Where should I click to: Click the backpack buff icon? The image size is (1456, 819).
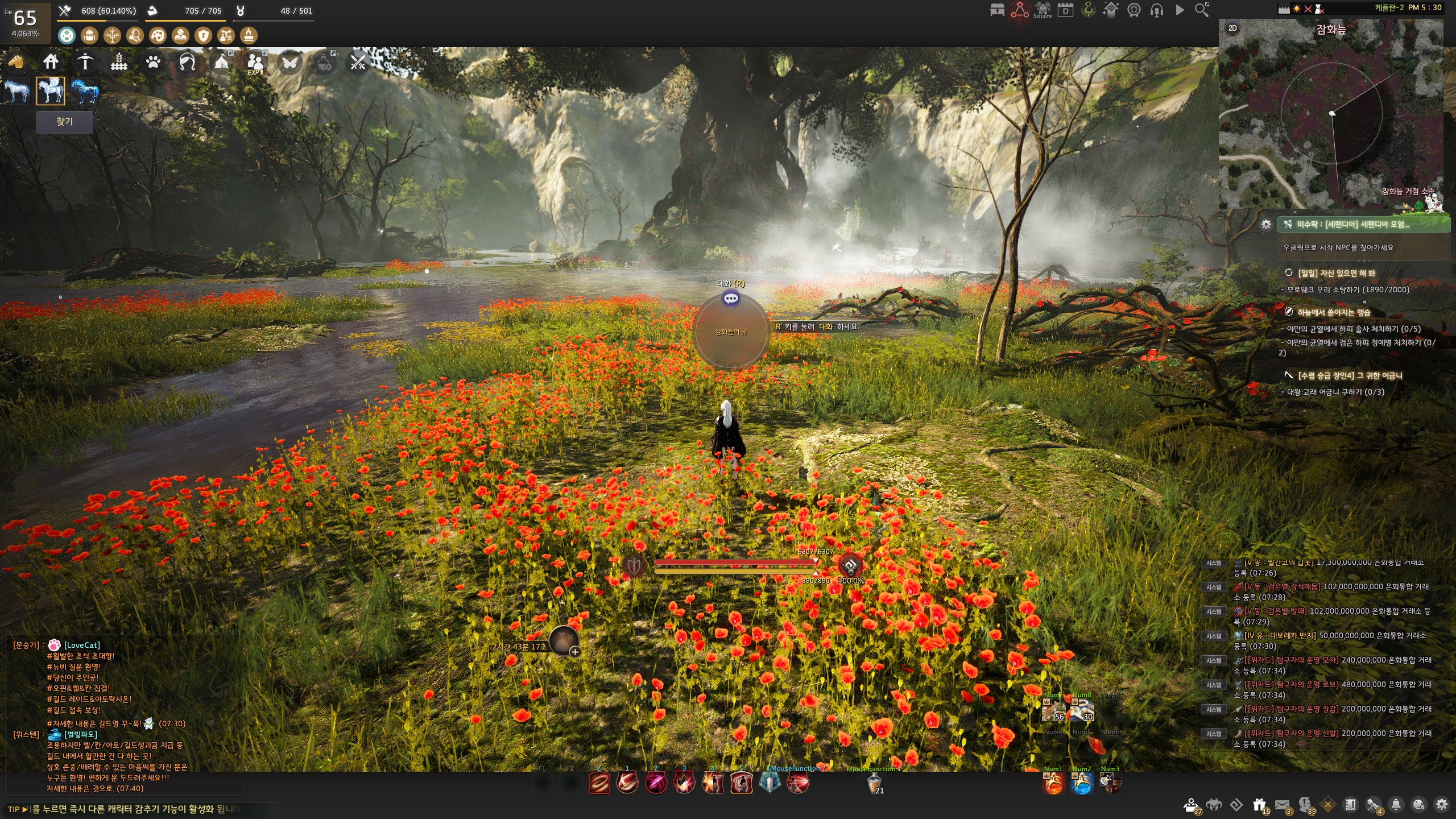tap(89, 36)
